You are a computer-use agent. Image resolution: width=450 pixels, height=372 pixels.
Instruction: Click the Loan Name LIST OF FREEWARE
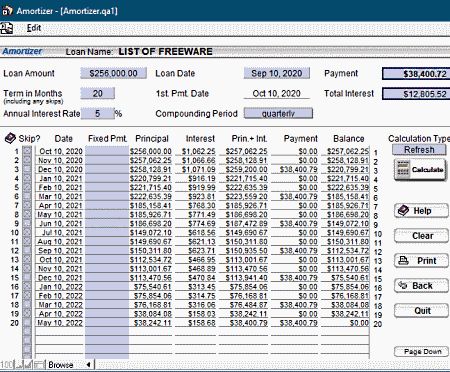click(x=166, y=51)
